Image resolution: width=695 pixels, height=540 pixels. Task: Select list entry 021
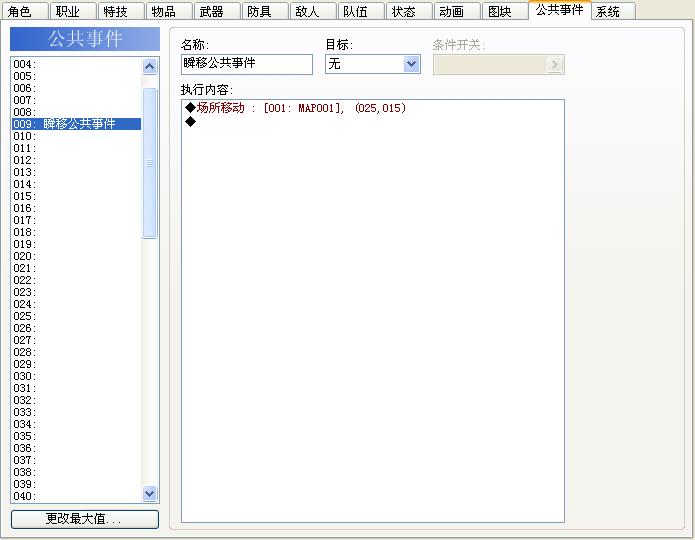76,268
